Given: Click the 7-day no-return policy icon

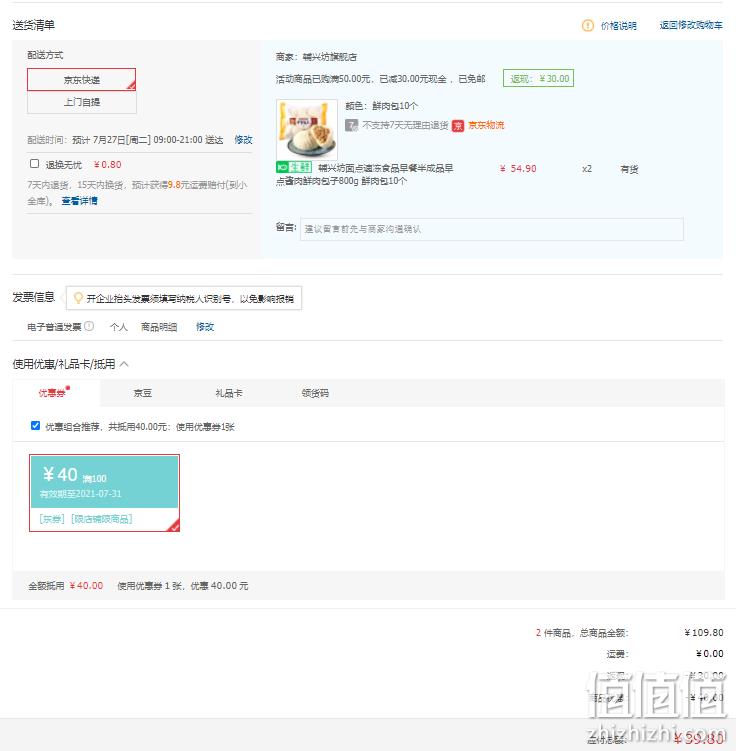Looking at the screenshot, I should (x=351, y=125).
